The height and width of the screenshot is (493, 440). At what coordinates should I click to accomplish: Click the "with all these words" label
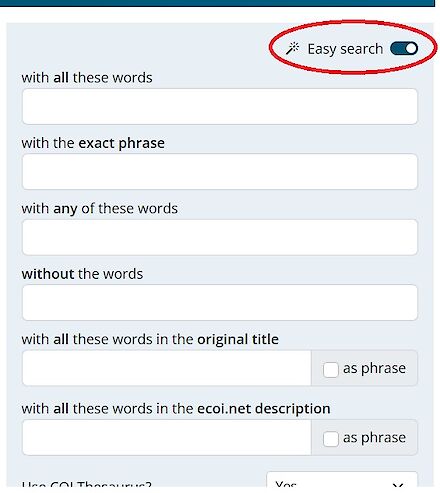[x=87, y=78]
